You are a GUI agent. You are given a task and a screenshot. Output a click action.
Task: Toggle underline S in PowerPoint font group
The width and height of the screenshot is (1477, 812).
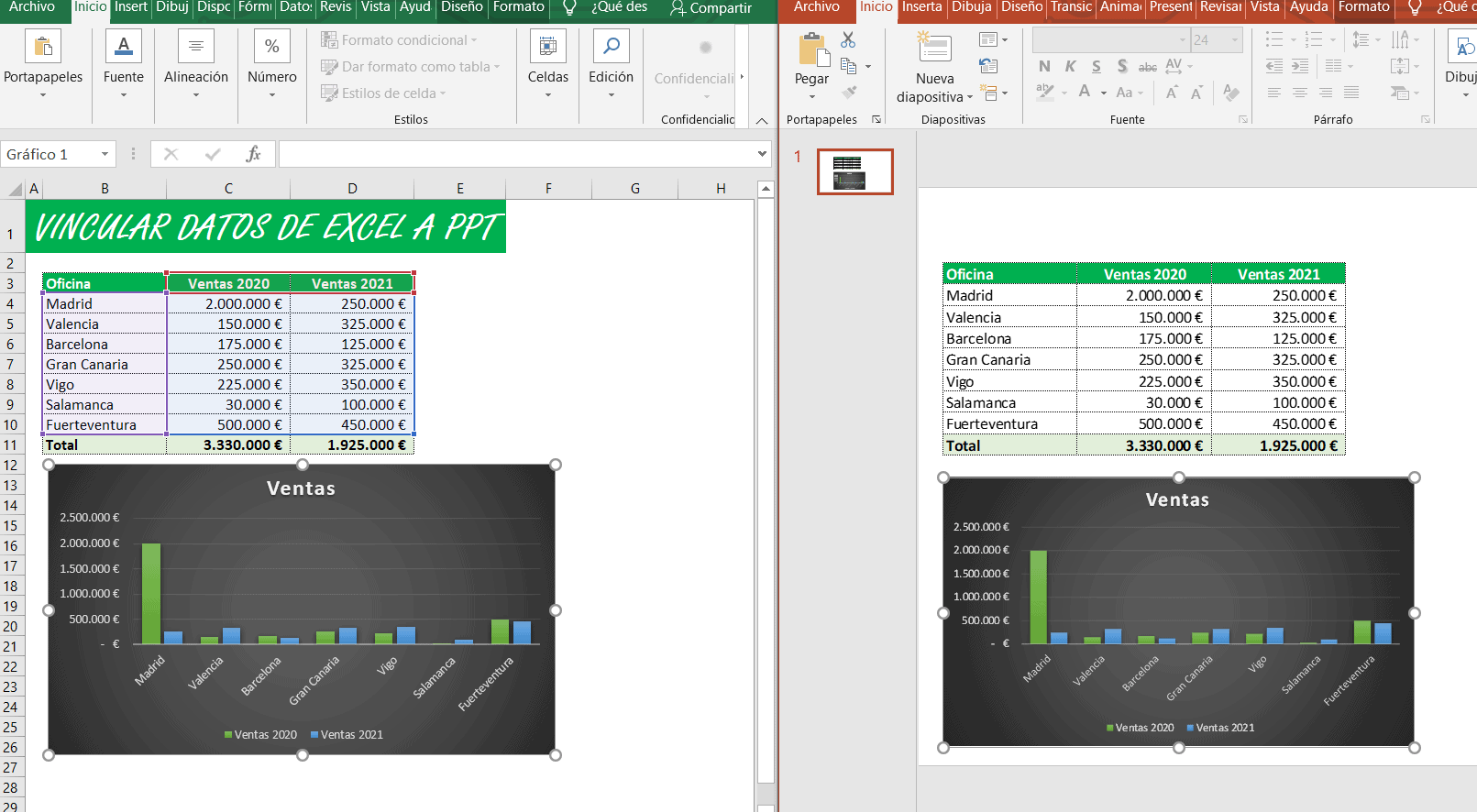coord(1097,66)
